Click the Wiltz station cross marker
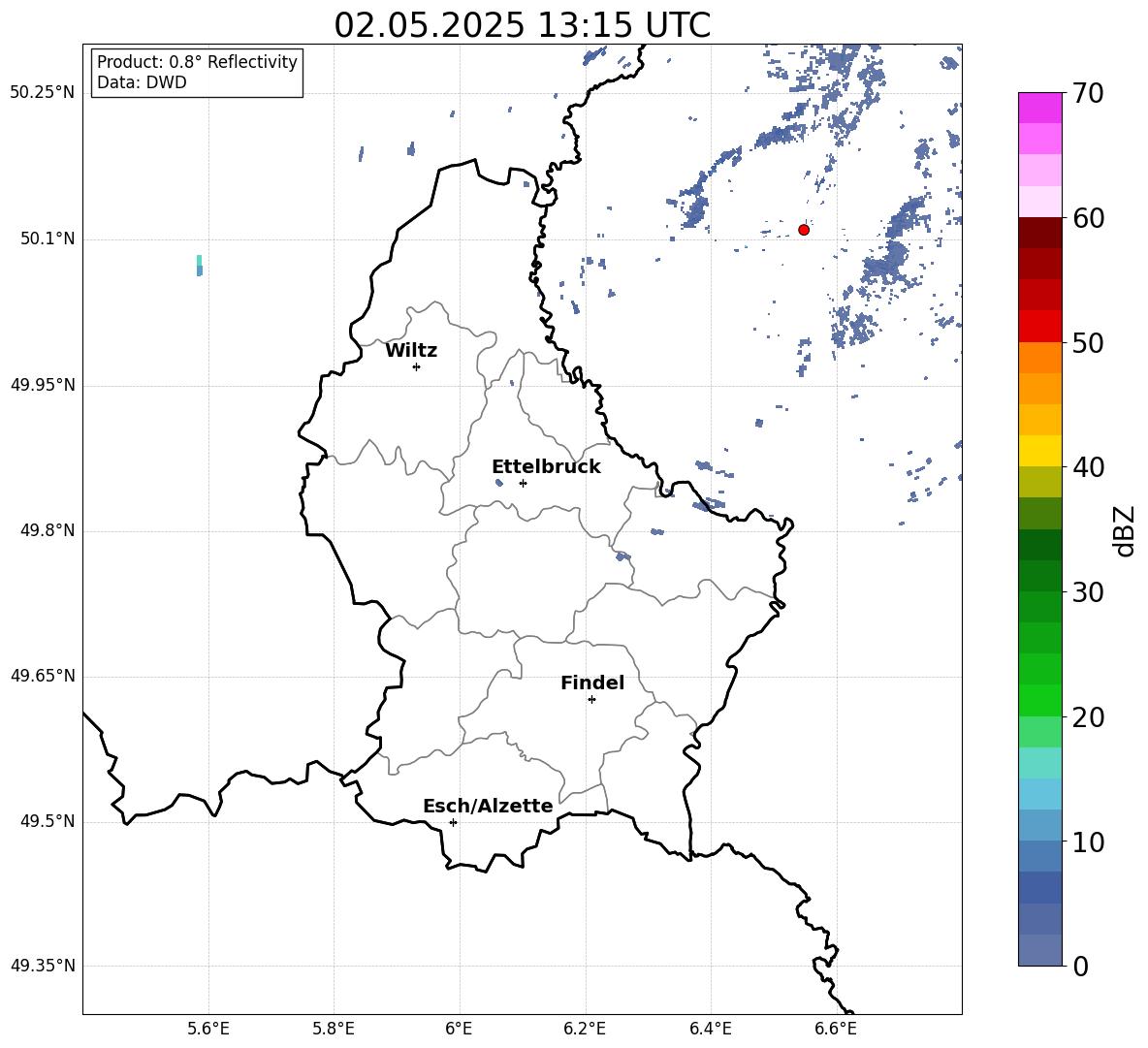The height and width of the screenshot is (1048, 1148). click(417, 366)
